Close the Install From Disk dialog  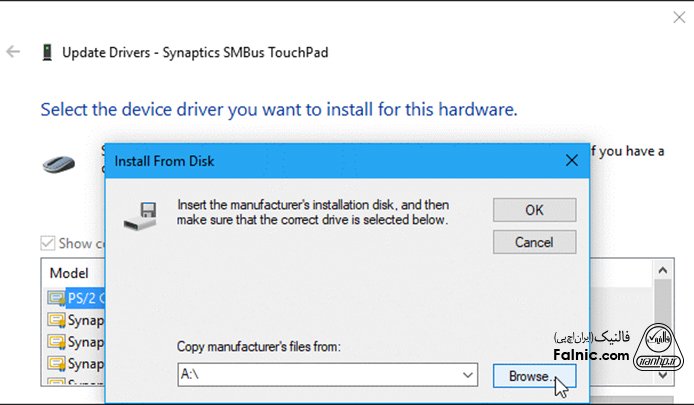572,160
